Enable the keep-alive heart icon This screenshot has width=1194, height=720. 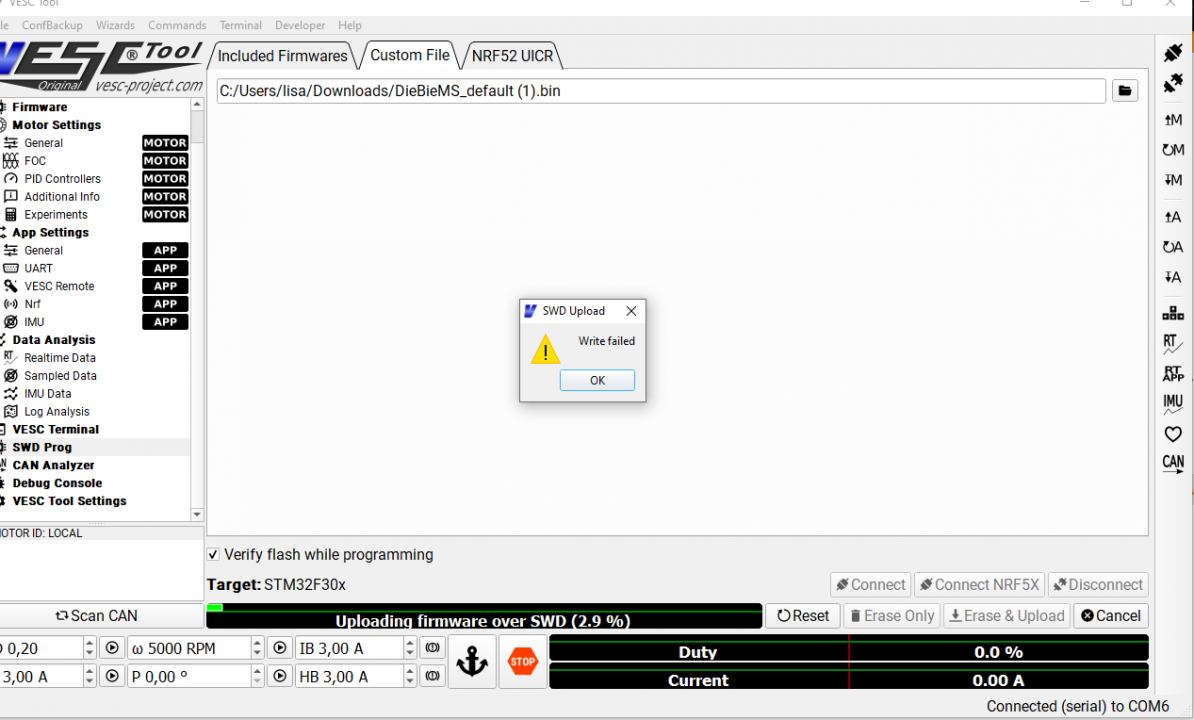1172,433
